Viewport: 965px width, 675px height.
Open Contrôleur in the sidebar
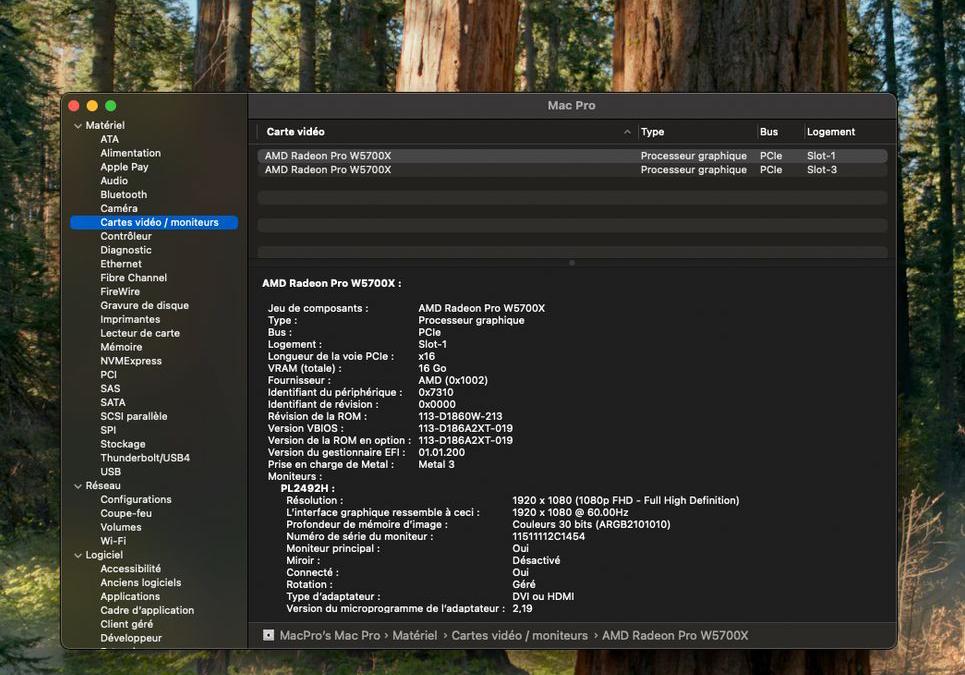126,236
